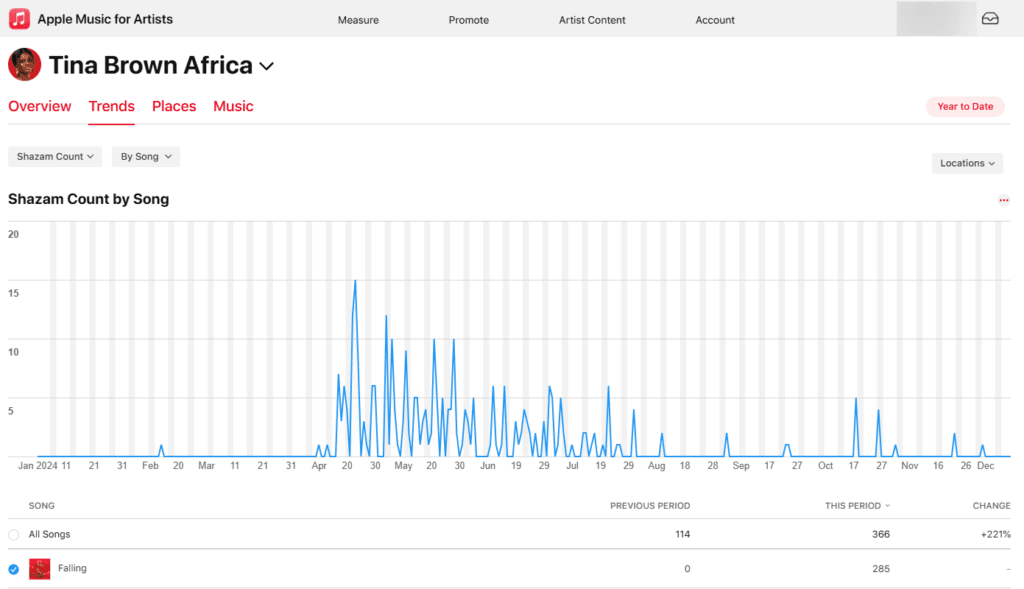Screen dimensions: 1024x589
Task: Select the All Songs radio button
Action: pyautogui.click(x=13, y=535)
